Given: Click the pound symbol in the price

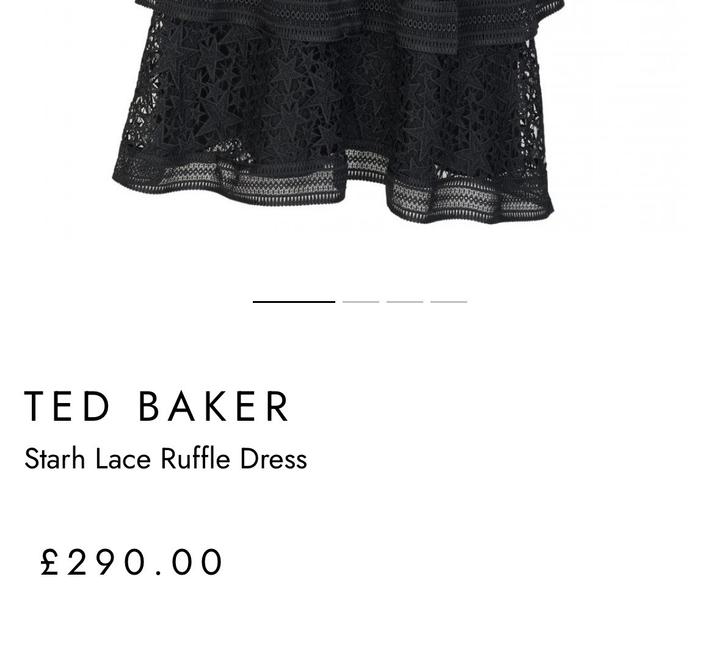Looking at the screenshot, I should [50, 562].
